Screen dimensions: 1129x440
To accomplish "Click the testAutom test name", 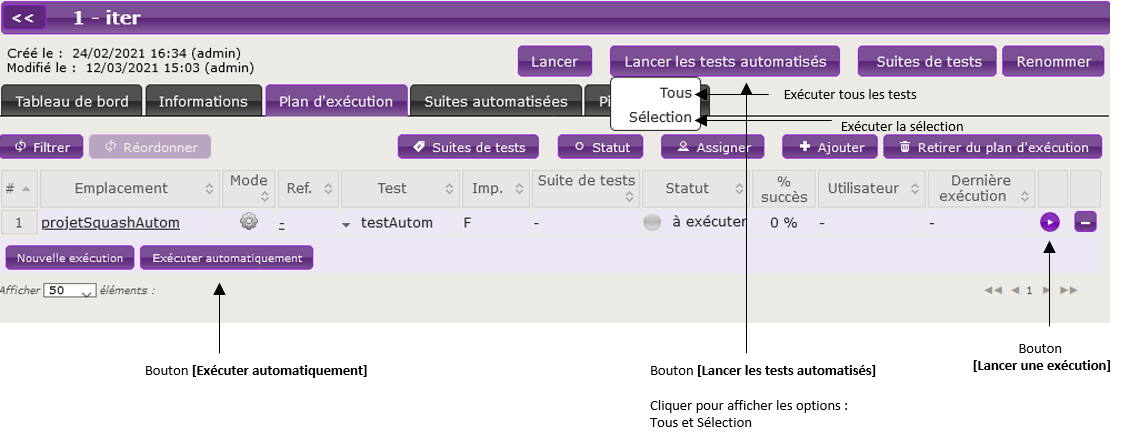I will (x=397, y=223).
